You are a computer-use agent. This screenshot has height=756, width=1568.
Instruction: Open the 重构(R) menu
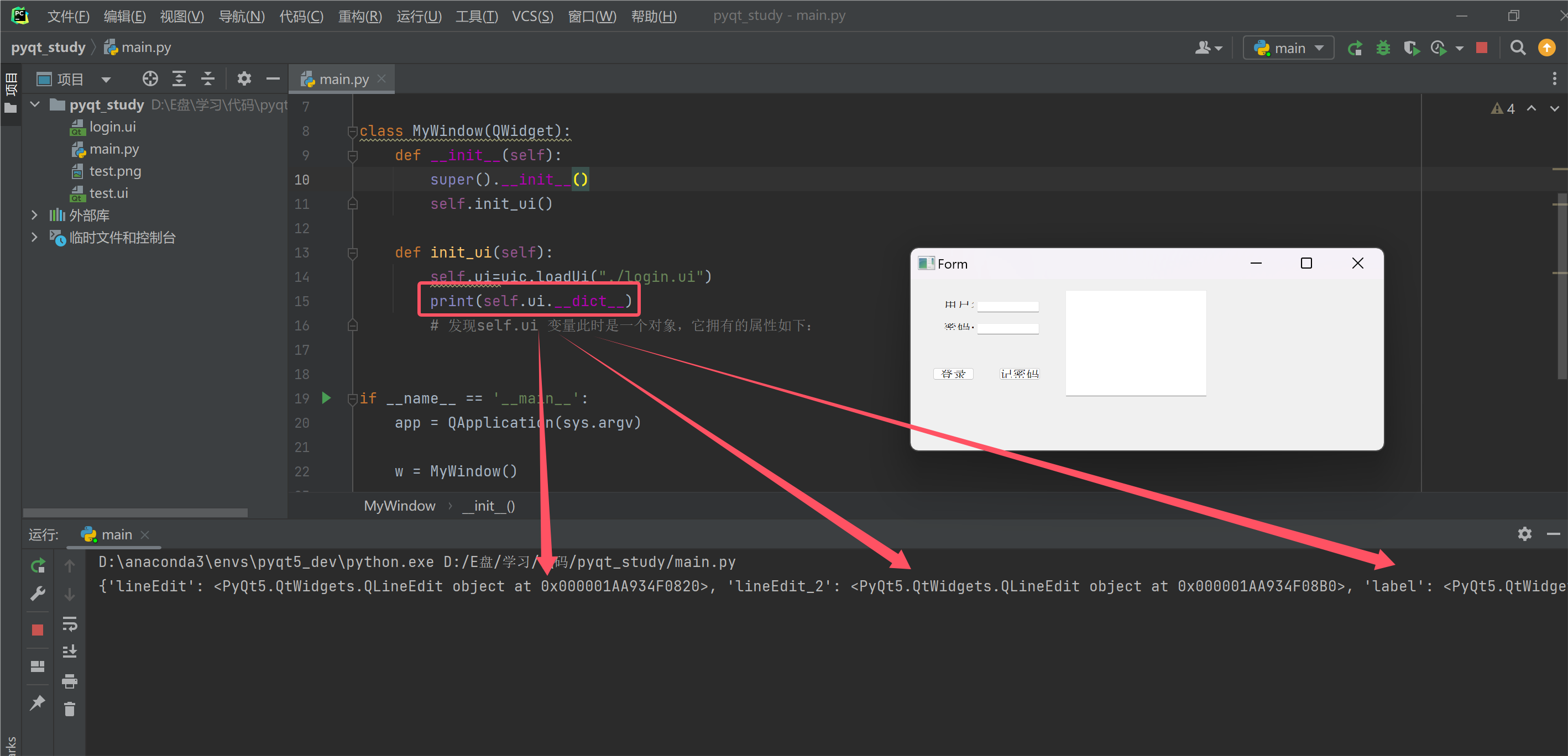tap(360, 17)
